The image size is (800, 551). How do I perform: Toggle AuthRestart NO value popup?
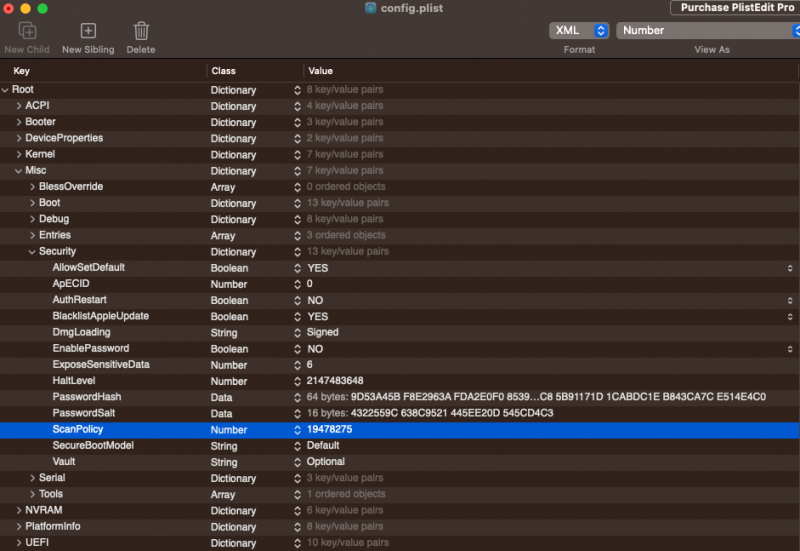790,300
